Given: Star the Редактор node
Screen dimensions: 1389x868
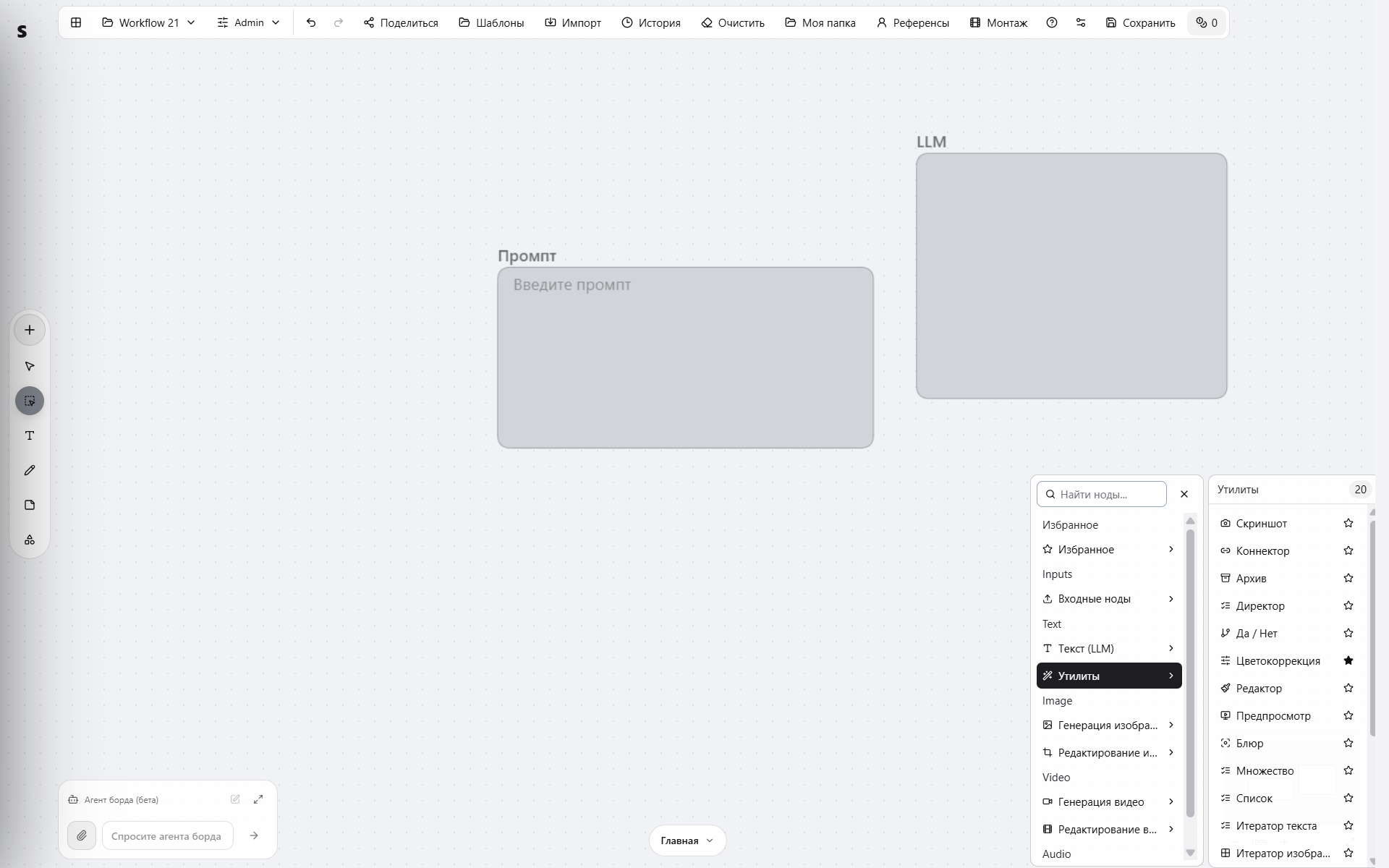Looking at the screenshot, I should pyautogui.click(x=1348, y=688).
